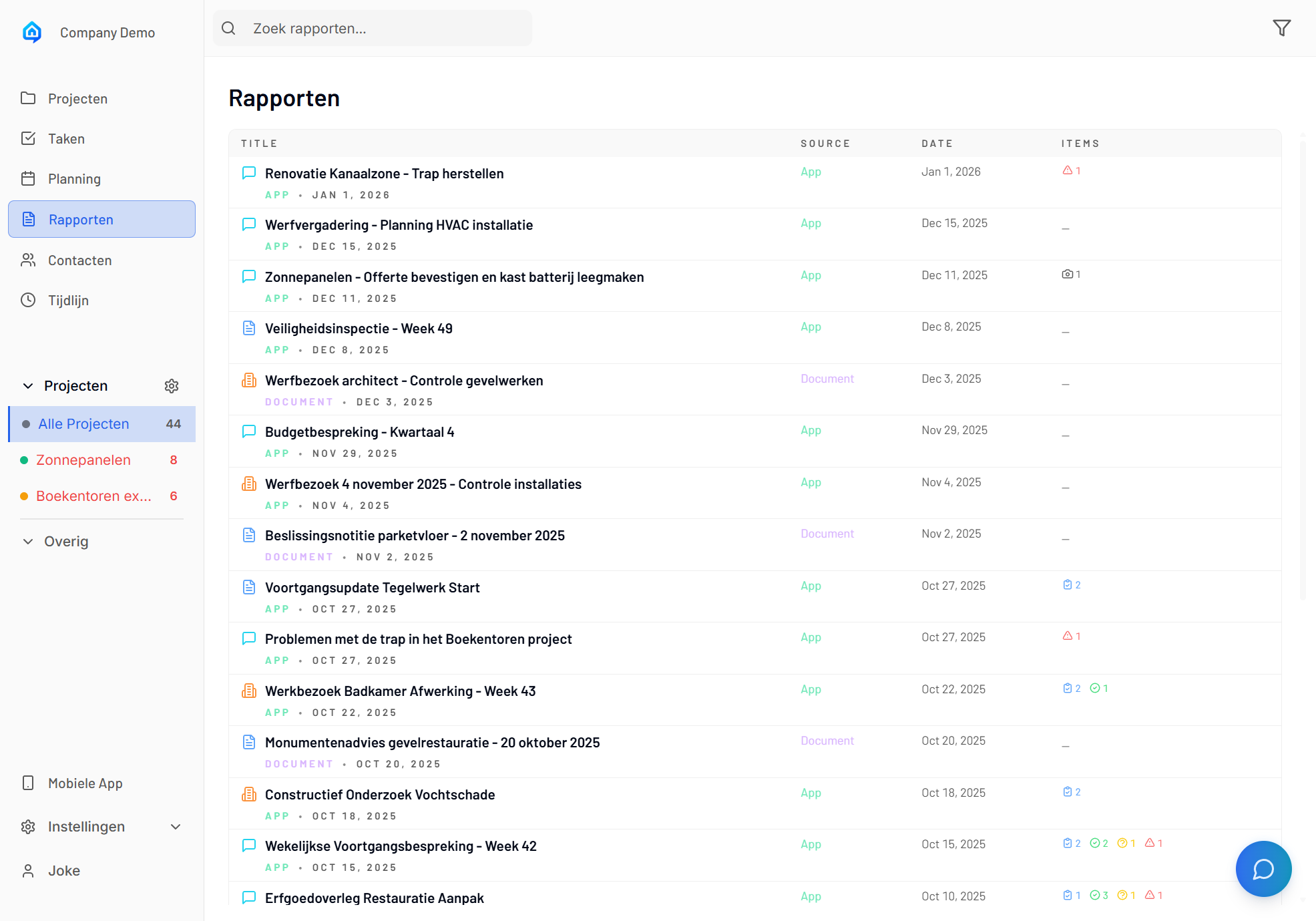Expand the Overig section
The width and height of the screenshot is (1316, 921).
pyautogui.click(x=28, y=542)
